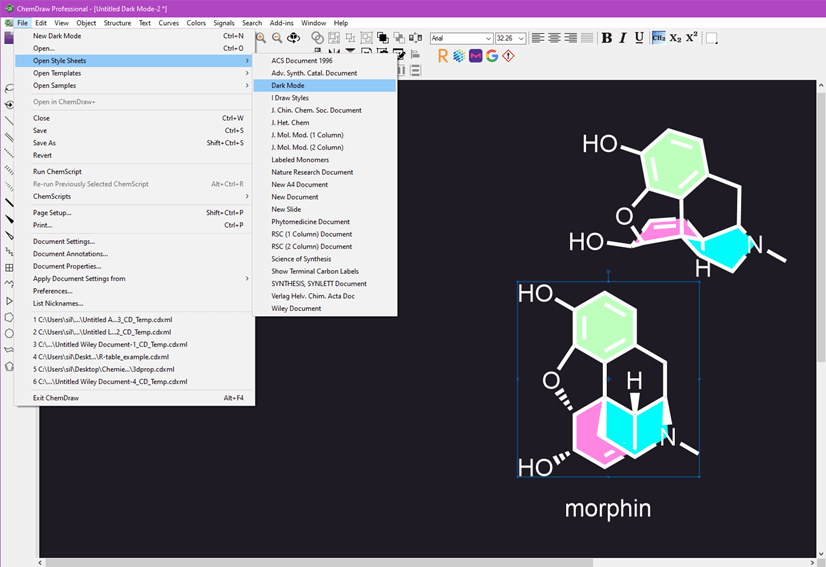The image size is (826, 567).
Task: Choose Wiley Document style sheet
Action: coord(324,309)
